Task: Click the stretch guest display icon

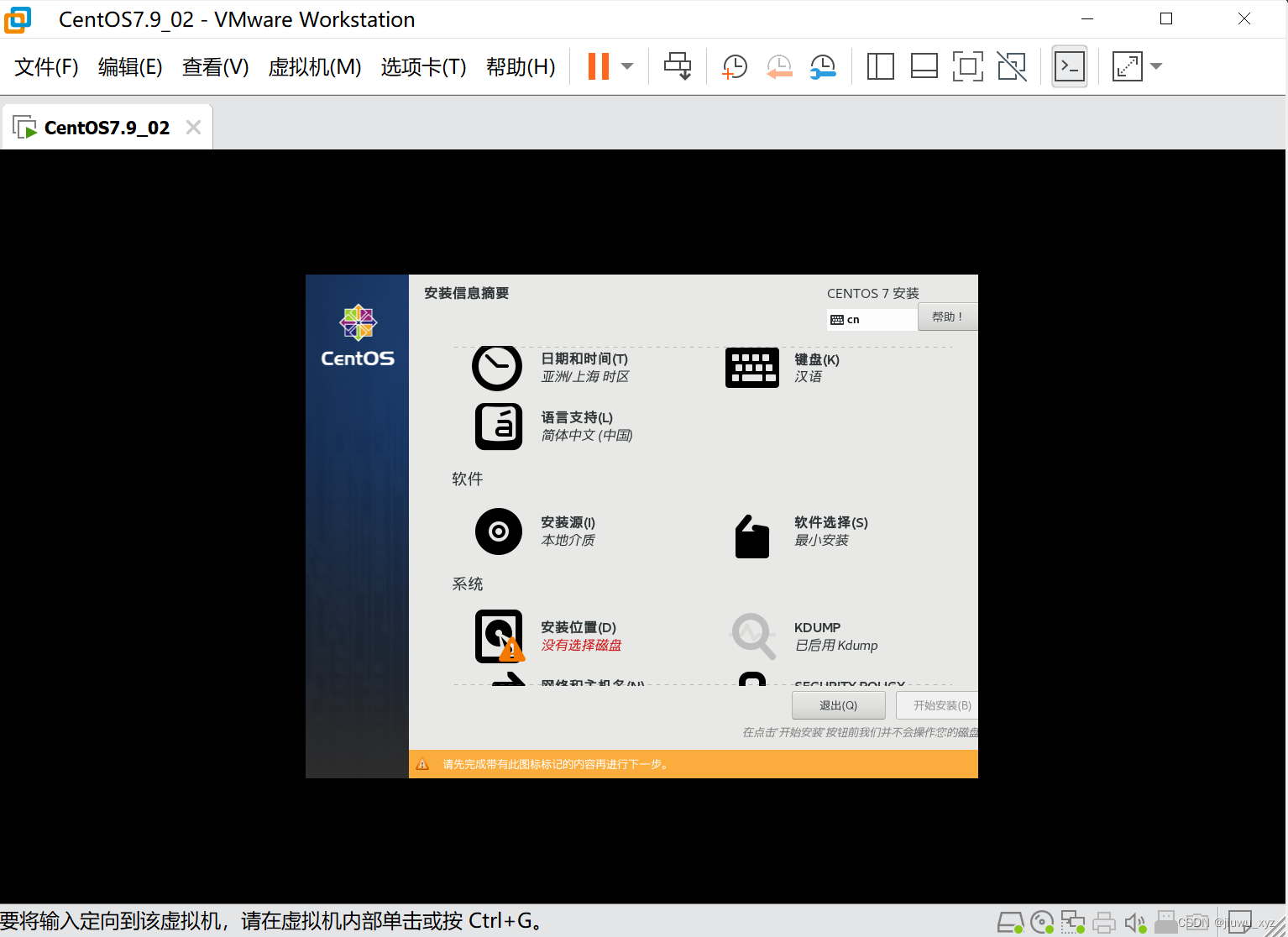Action: point(1127,66)
